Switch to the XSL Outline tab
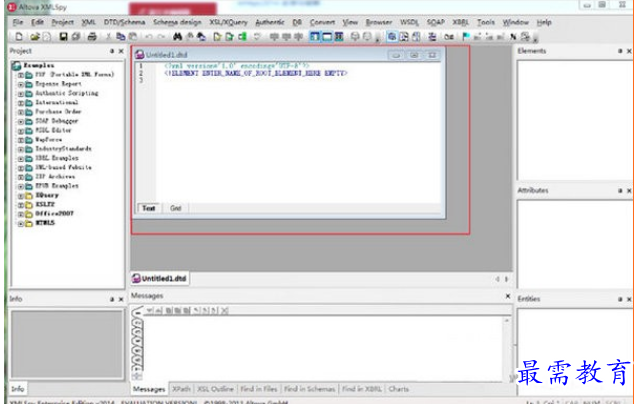 click(216, 389)
